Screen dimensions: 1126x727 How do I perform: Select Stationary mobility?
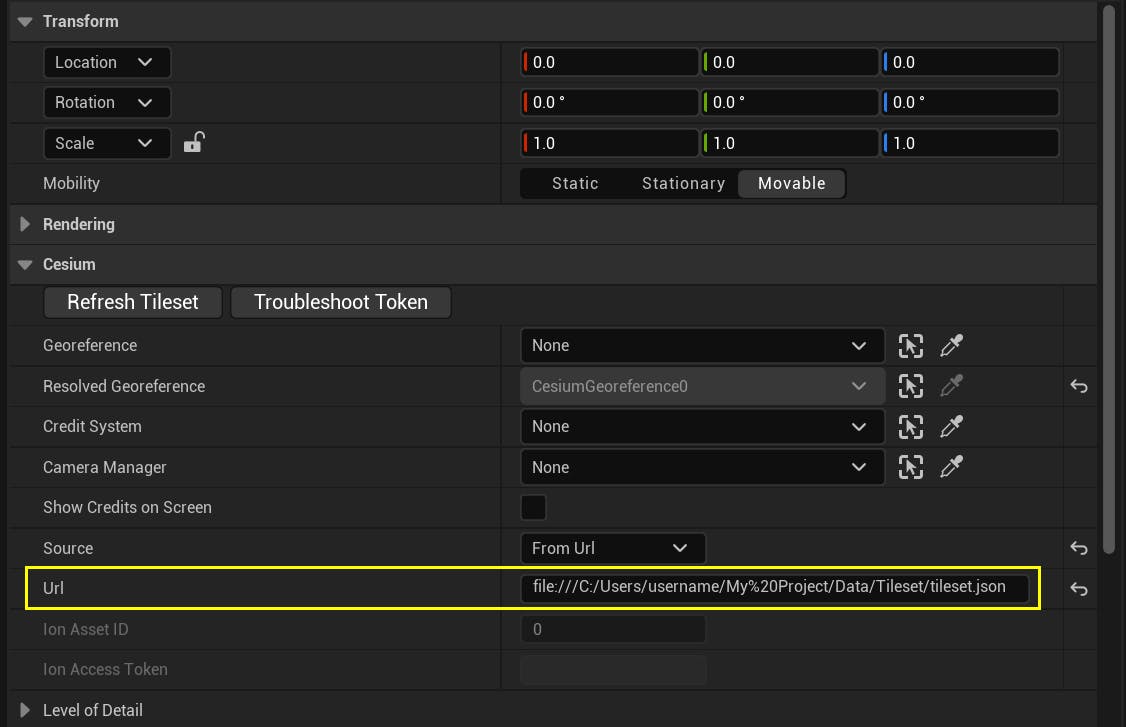(683, 183)
